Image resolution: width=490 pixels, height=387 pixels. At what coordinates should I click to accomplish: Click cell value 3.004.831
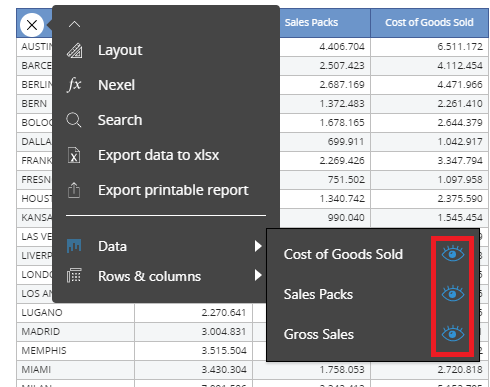click(x=224, y=332)
